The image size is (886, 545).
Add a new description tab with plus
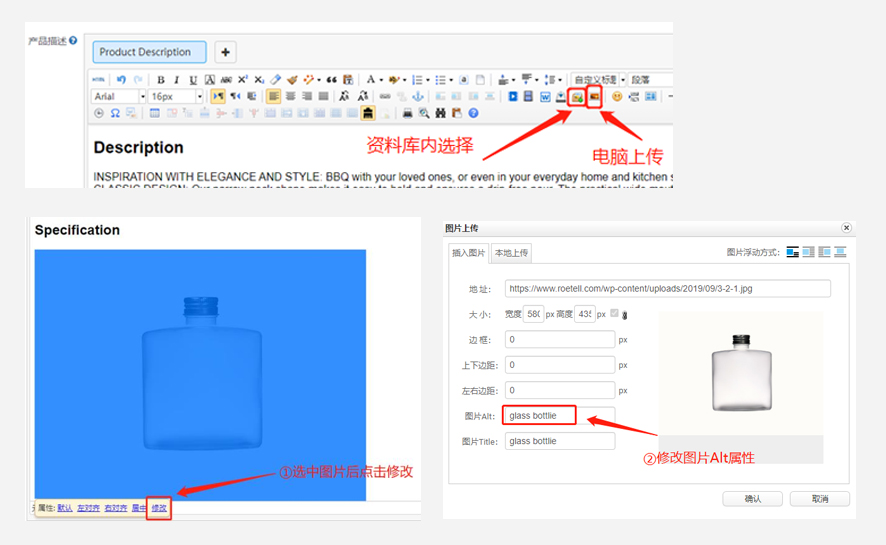(225, 52)
